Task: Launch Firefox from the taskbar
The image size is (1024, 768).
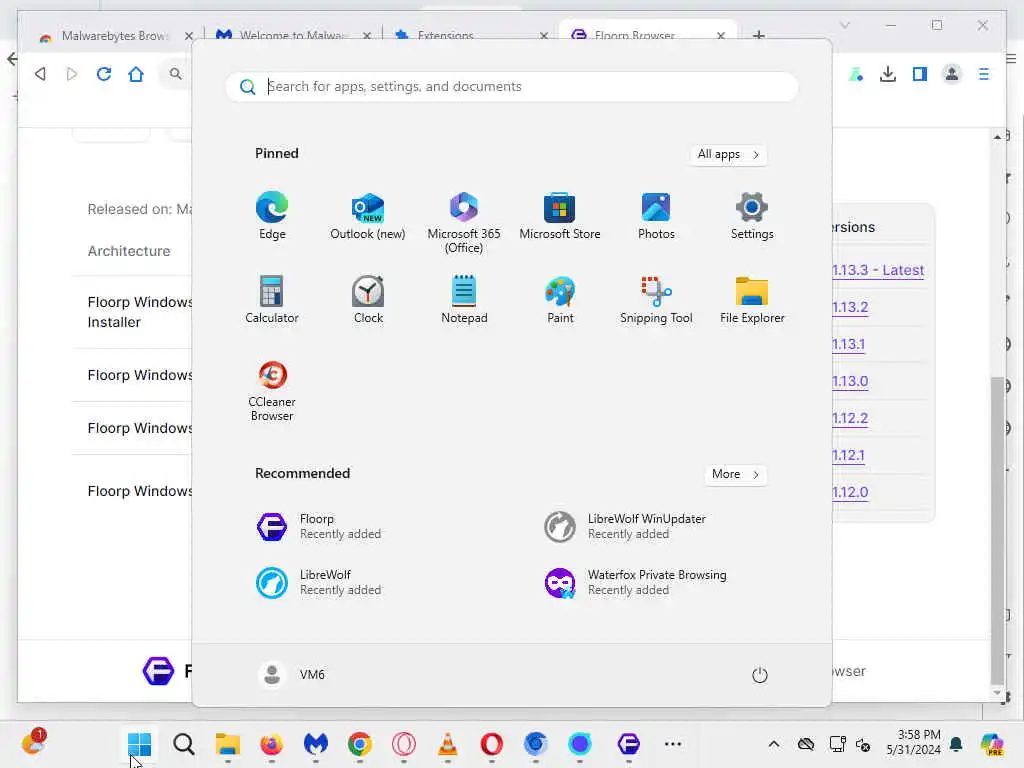Action: point(272,744)
